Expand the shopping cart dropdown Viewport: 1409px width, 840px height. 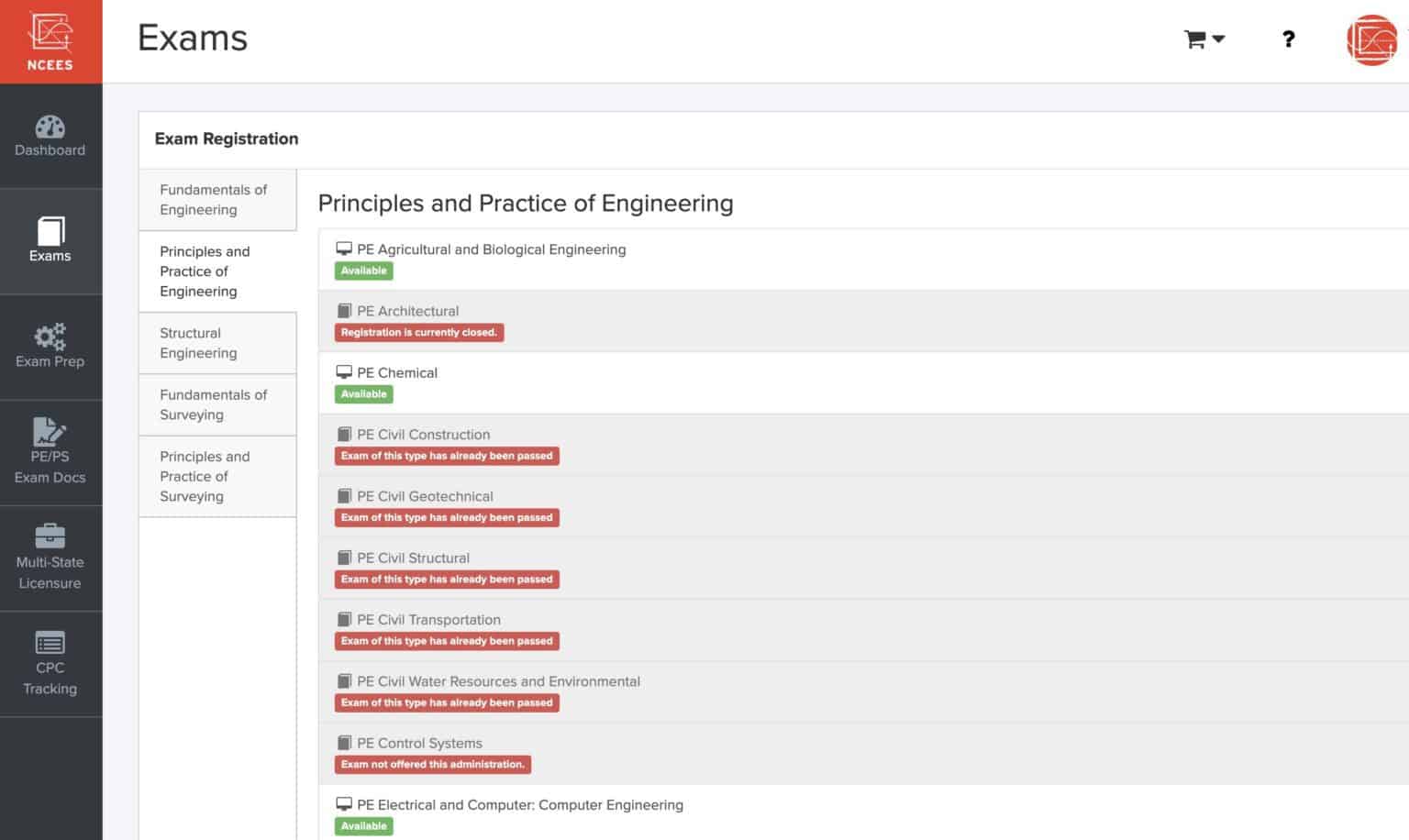1204,39
